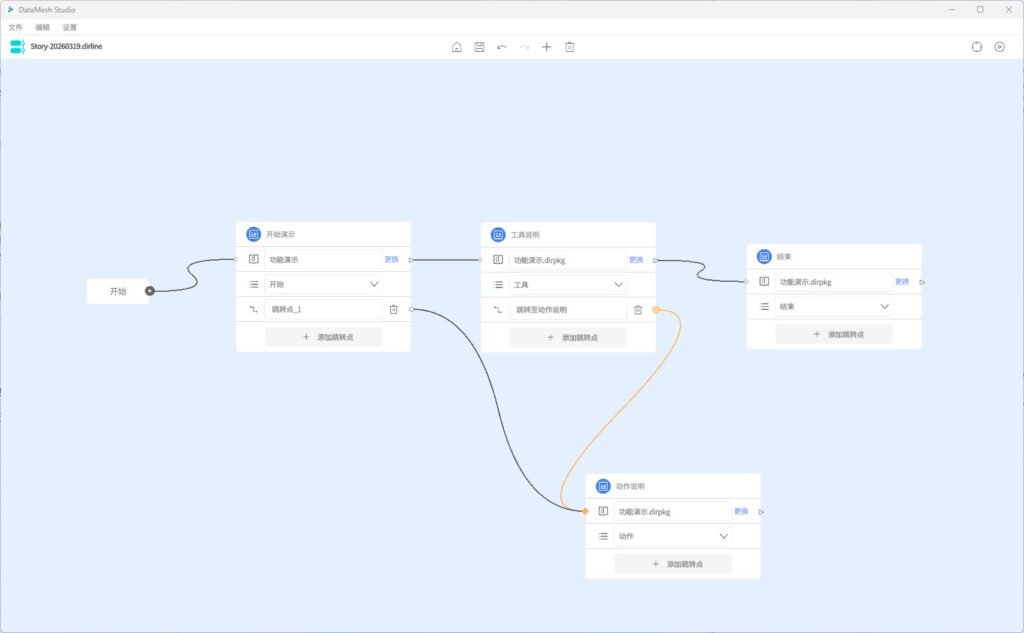Click the circular target icon at top right

[977, 47]
